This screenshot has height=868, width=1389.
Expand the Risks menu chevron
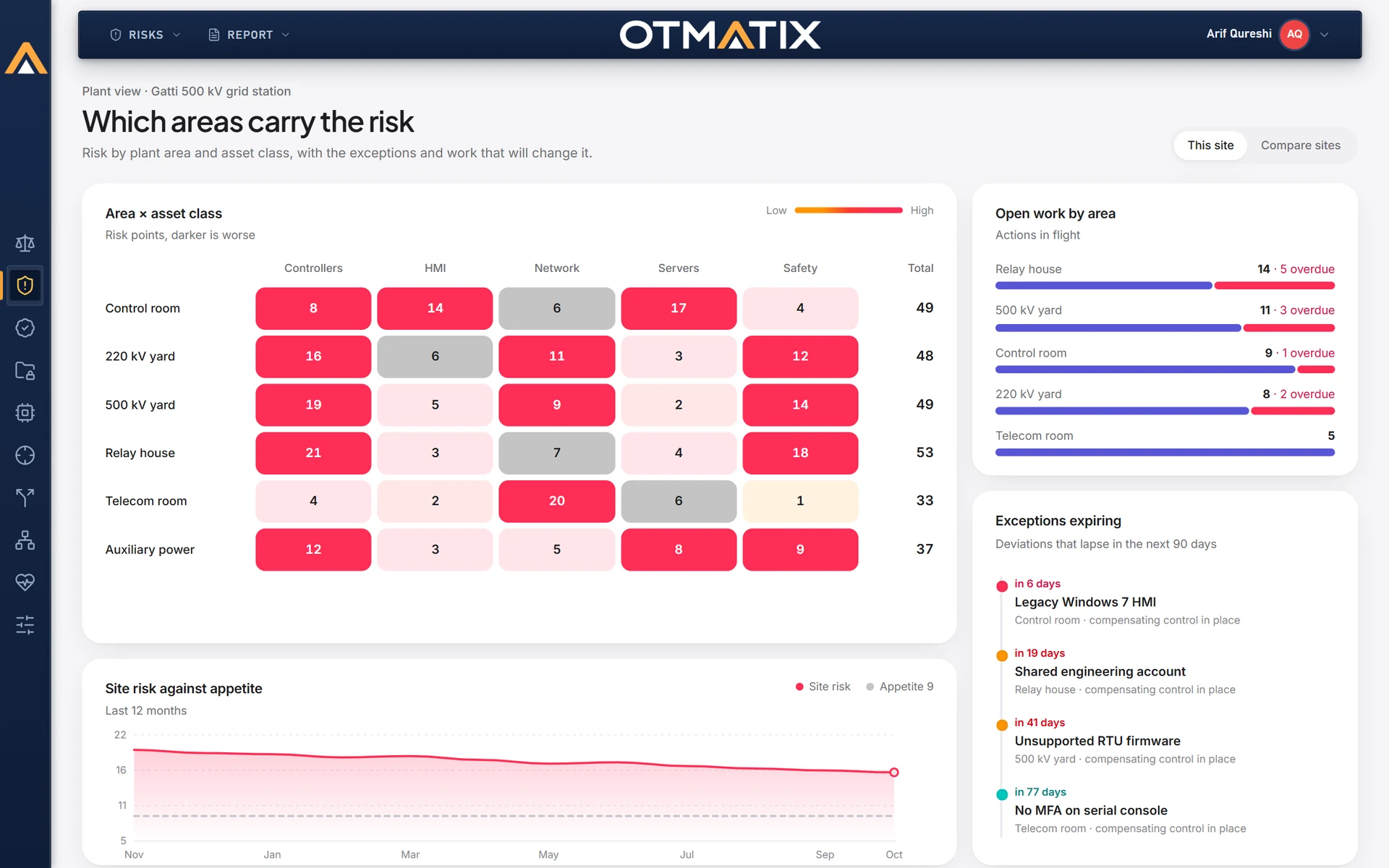[177, 35]
